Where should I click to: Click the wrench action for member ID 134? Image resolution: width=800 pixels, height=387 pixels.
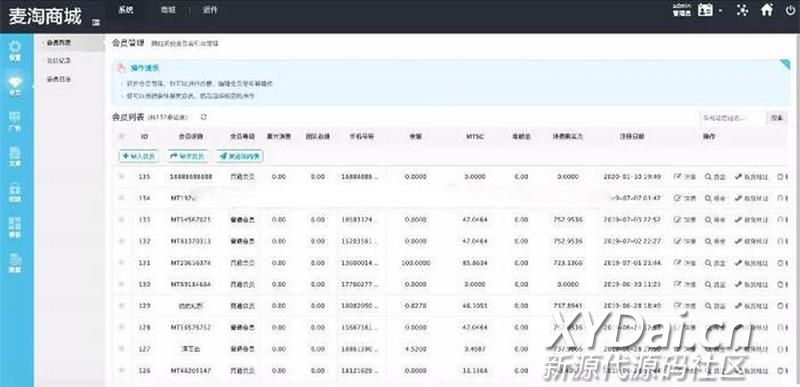(x=751, y=198)
